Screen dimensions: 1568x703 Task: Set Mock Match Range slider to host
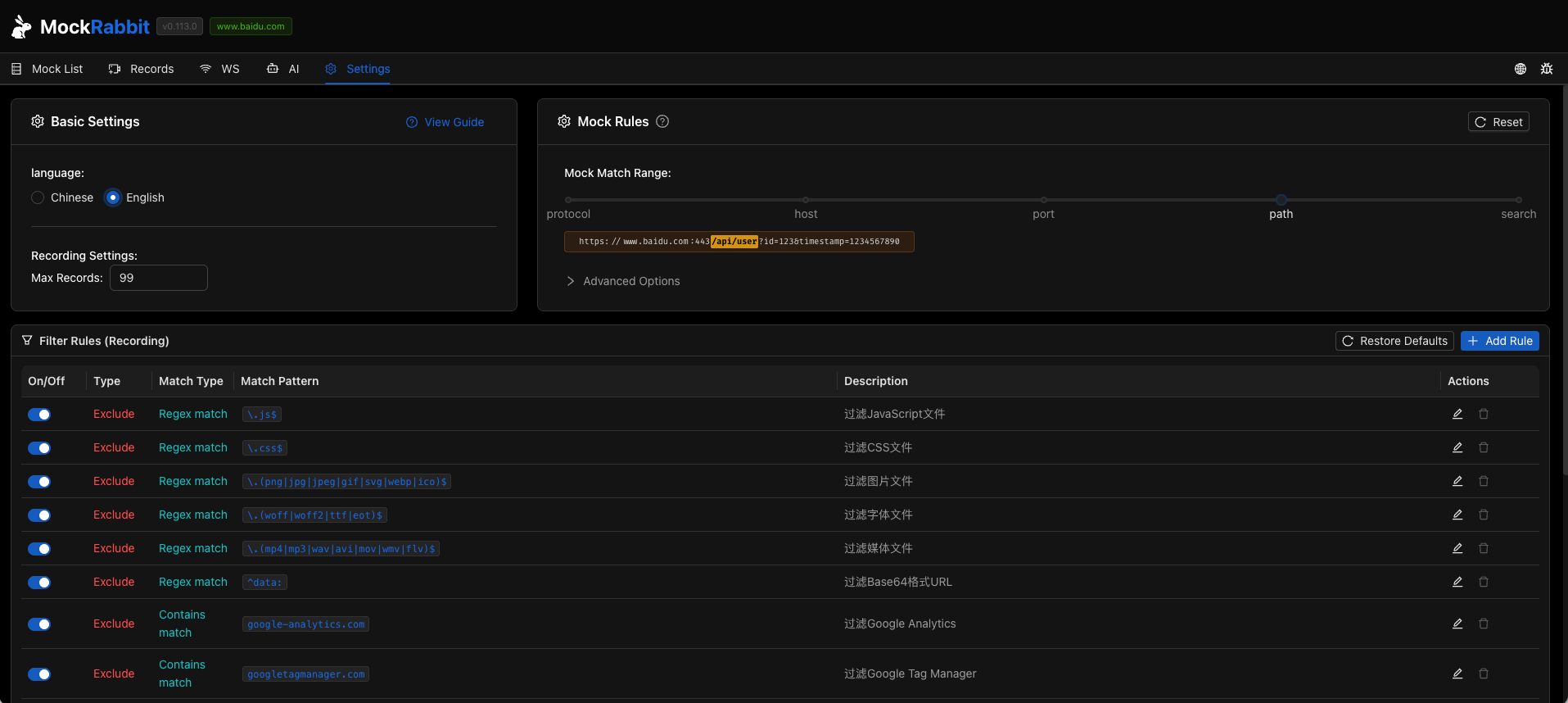(806, 200)
